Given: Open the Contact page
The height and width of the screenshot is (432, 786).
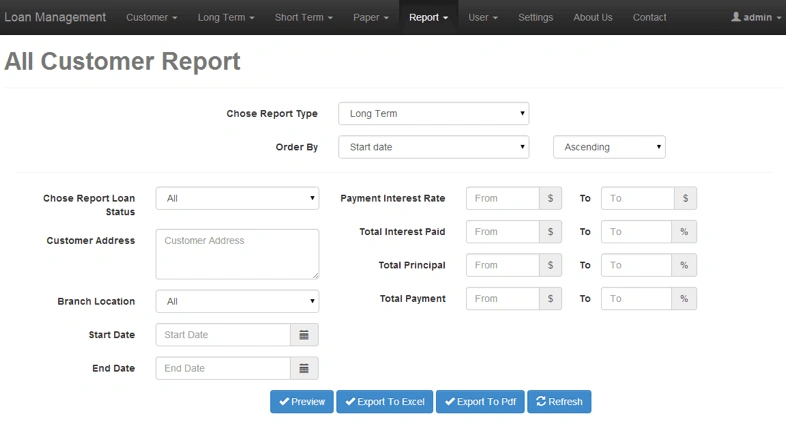Looking at the screenshot, I should [649, 17].
